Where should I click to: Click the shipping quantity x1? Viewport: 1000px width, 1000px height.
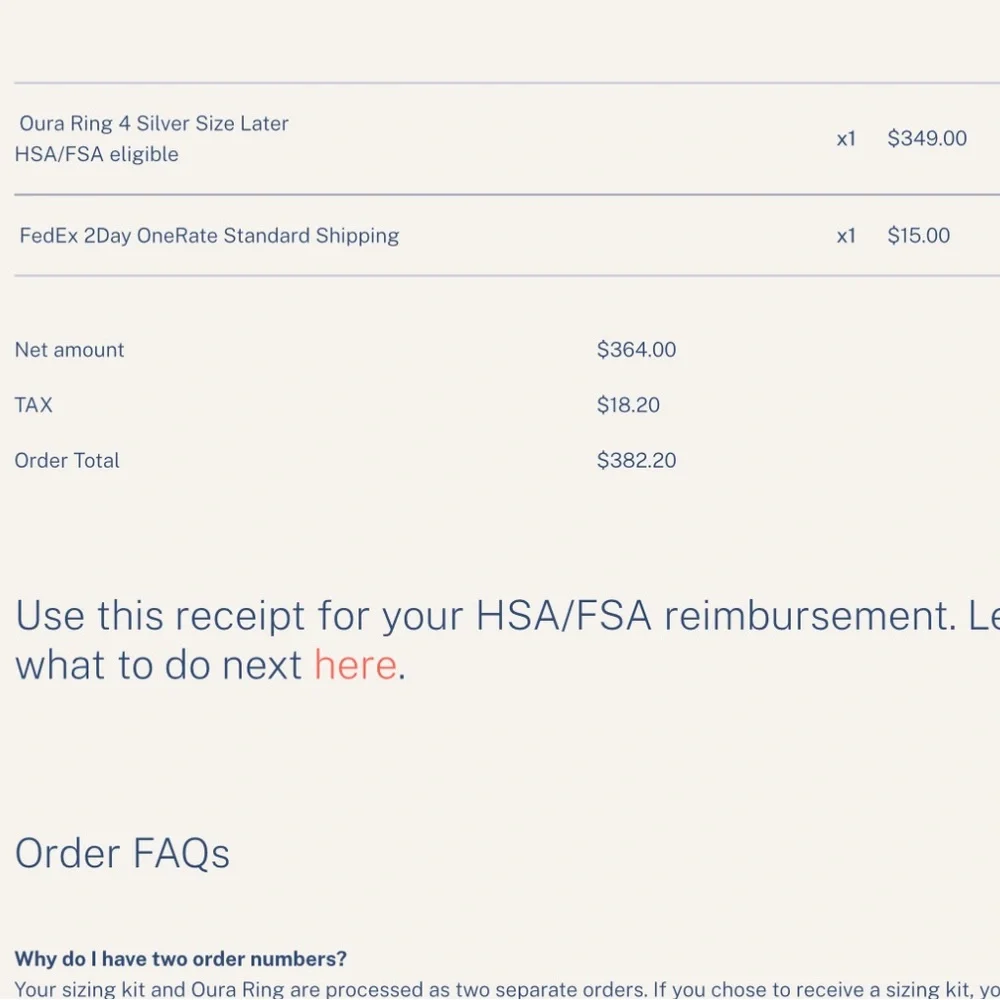[846, 236]
